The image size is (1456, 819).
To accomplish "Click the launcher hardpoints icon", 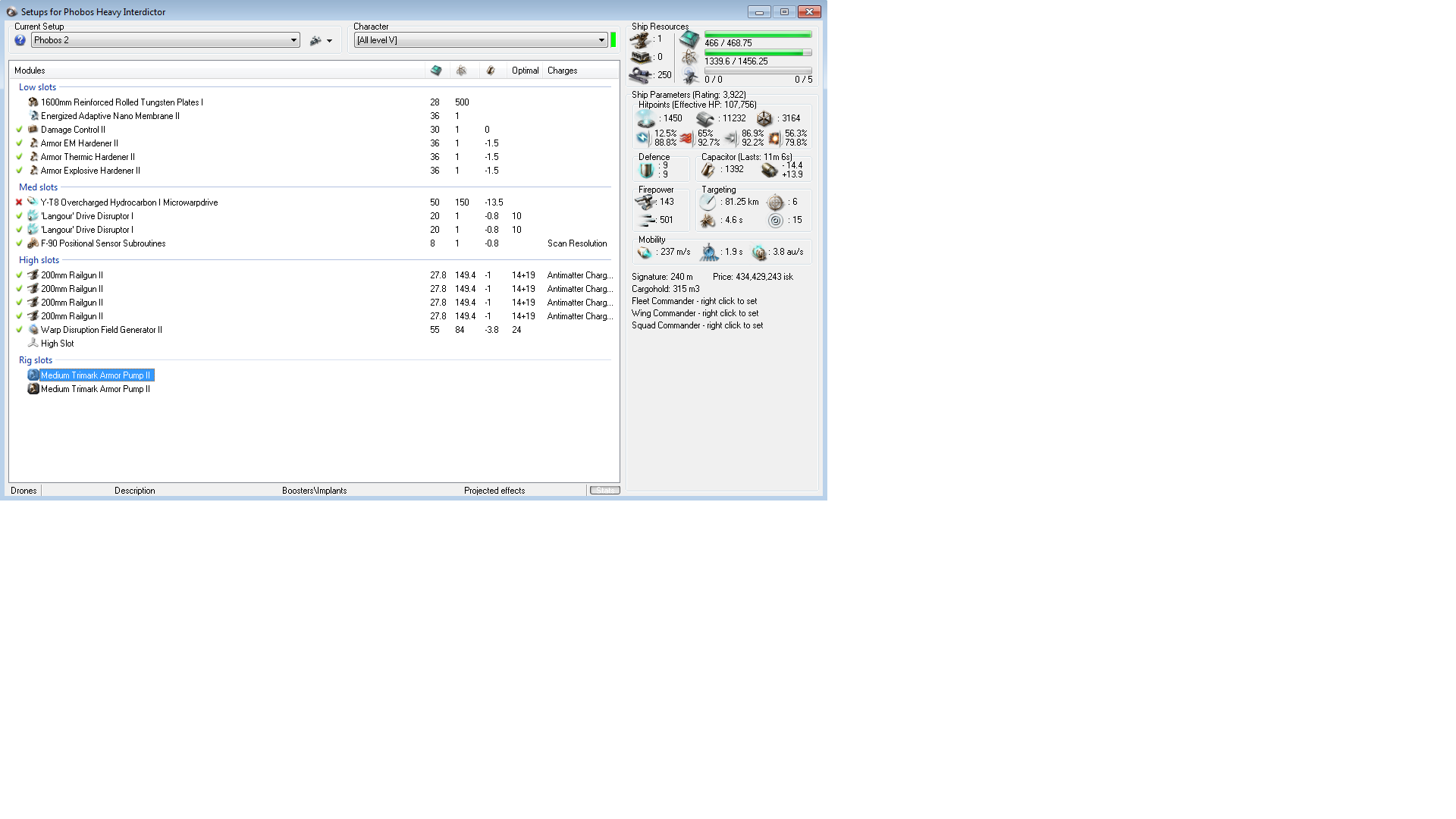I will coord(642,58).
